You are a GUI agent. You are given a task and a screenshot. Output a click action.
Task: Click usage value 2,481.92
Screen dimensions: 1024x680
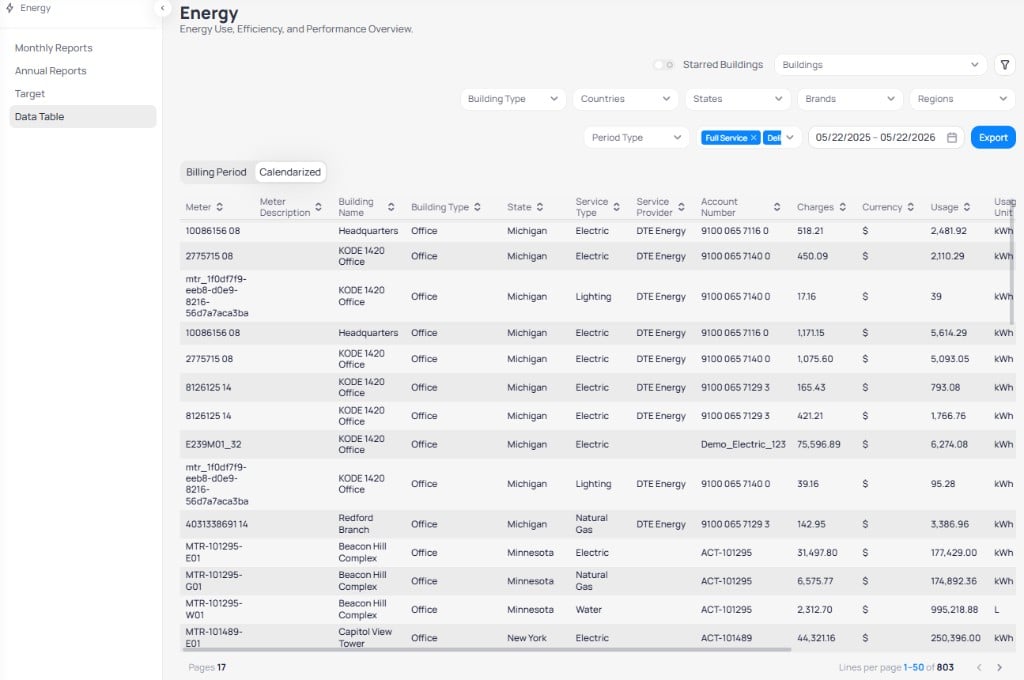[948, 231]
